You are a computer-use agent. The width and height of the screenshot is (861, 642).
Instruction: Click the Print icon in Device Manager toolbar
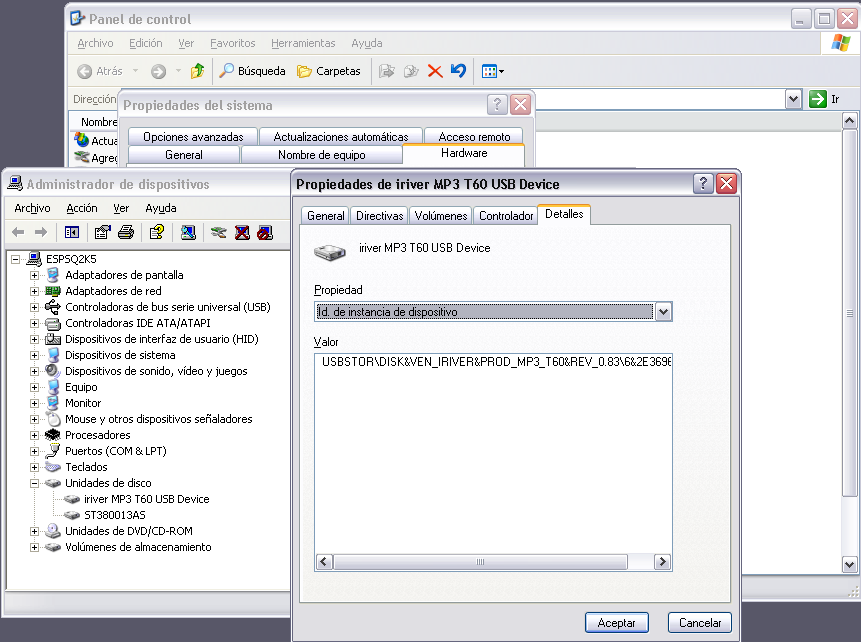126,232
